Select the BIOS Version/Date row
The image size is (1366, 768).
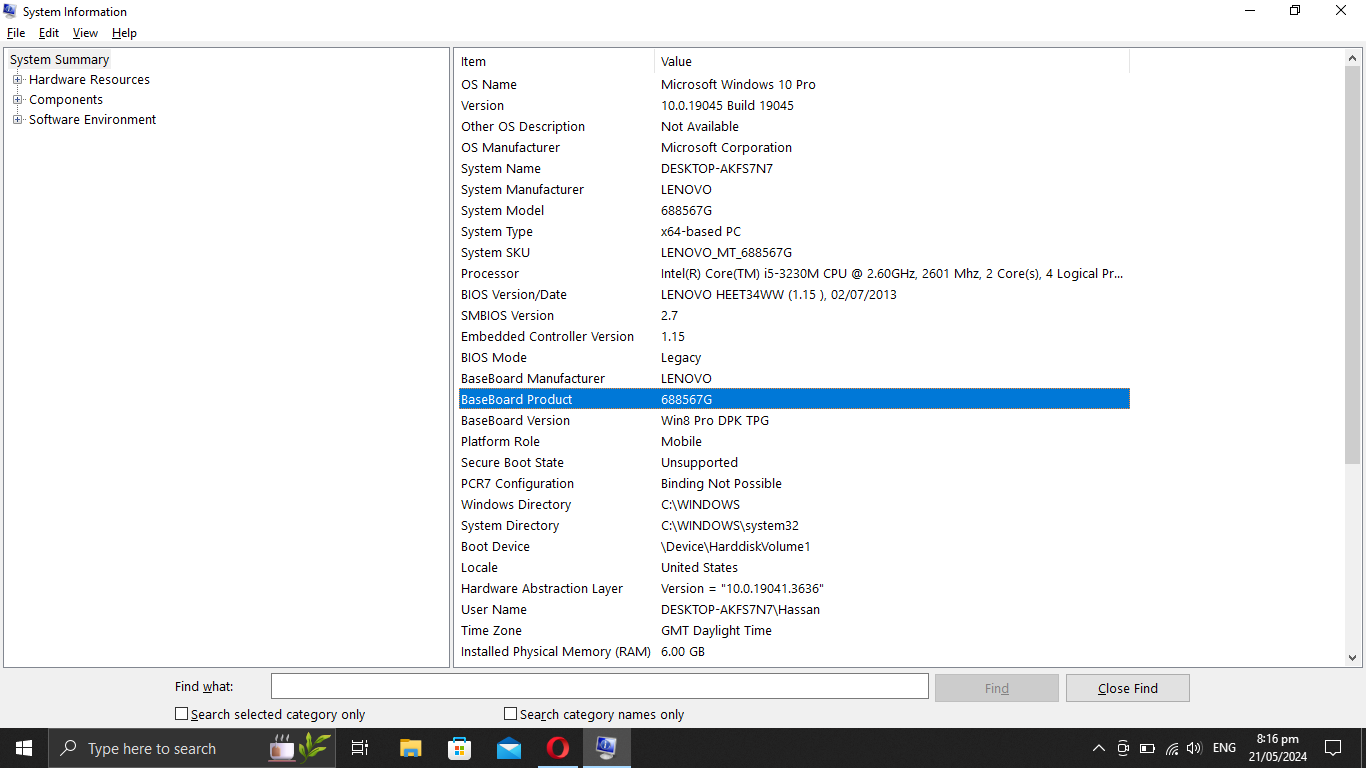point(793,295)
